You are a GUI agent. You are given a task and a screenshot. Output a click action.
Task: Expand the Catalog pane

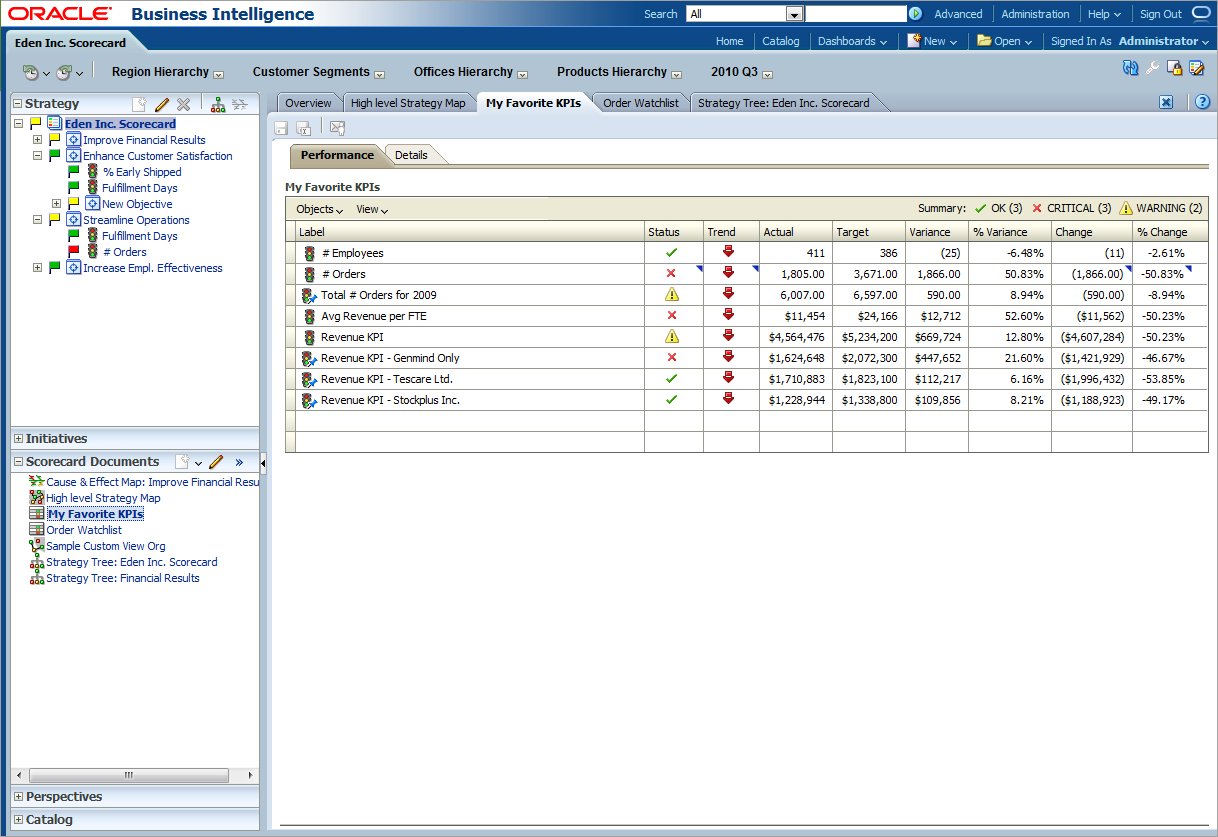(x=18, y=820)
